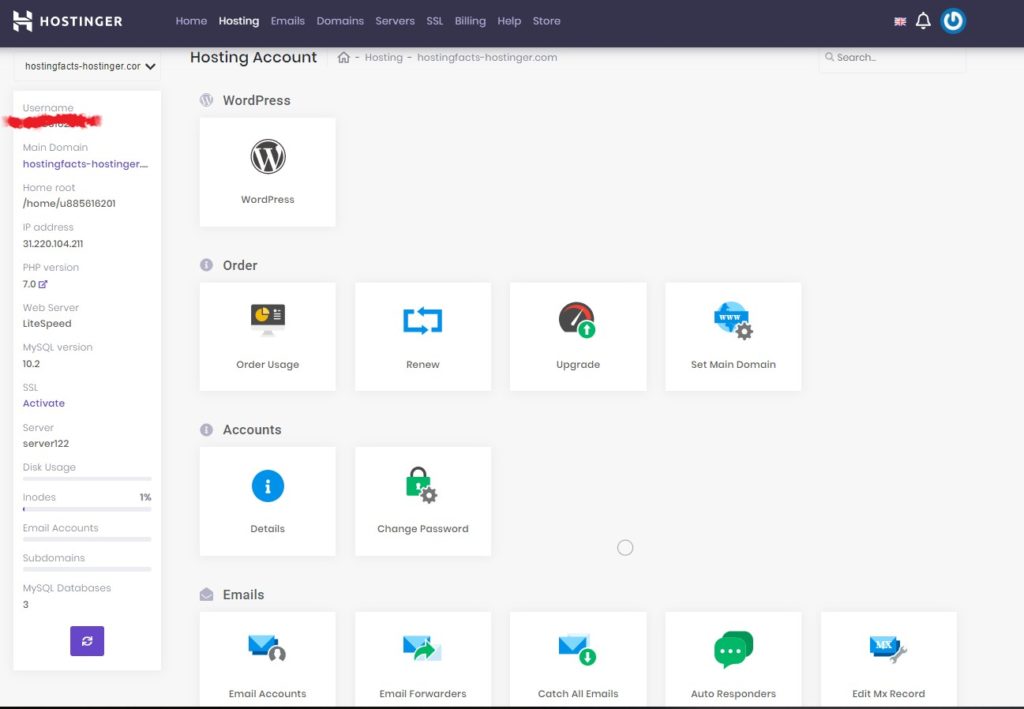Click the Inodes usage bar
Screen dimensions: 1024x709
87,509
